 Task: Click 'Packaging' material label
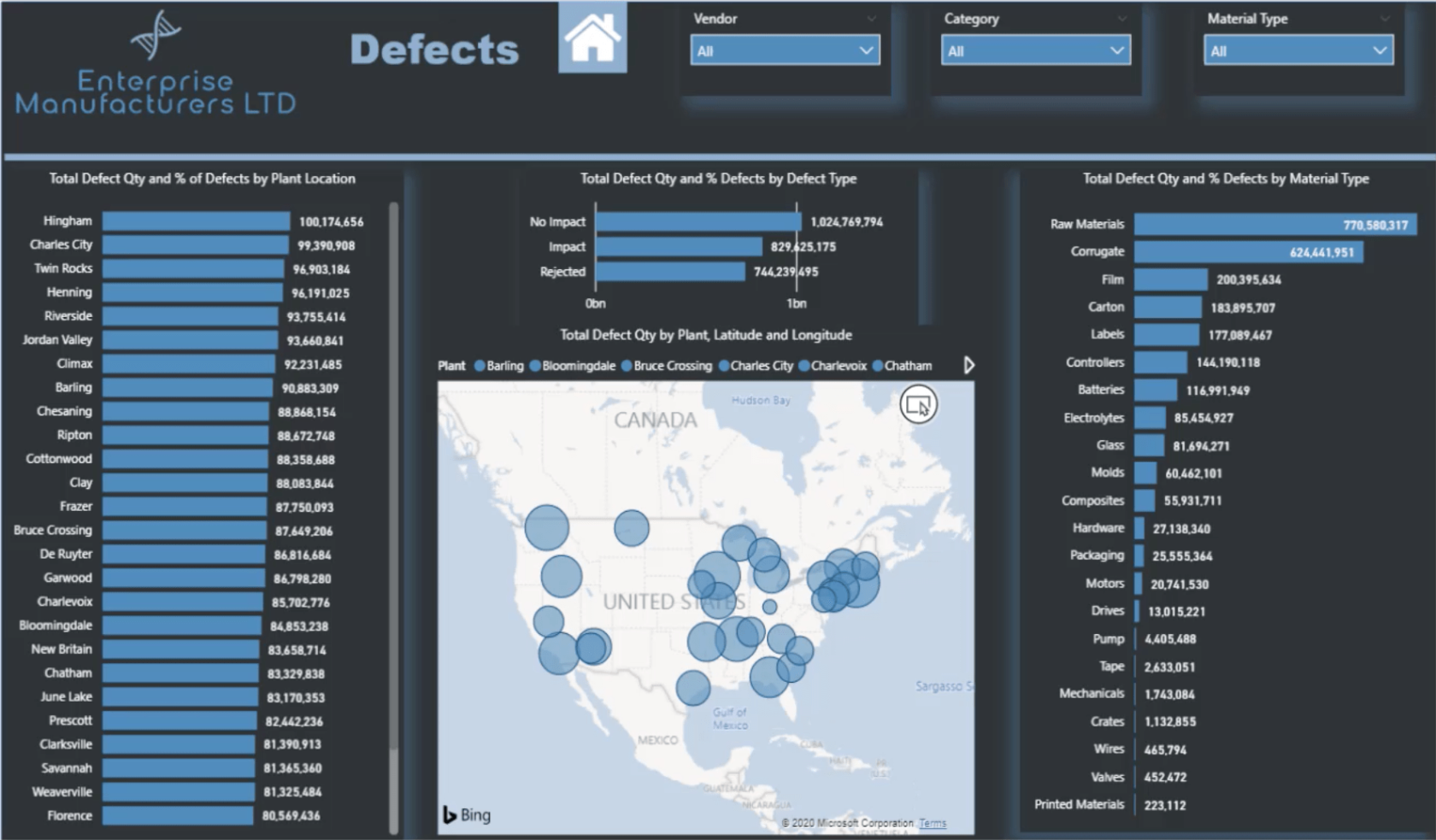click(1098, 555)
